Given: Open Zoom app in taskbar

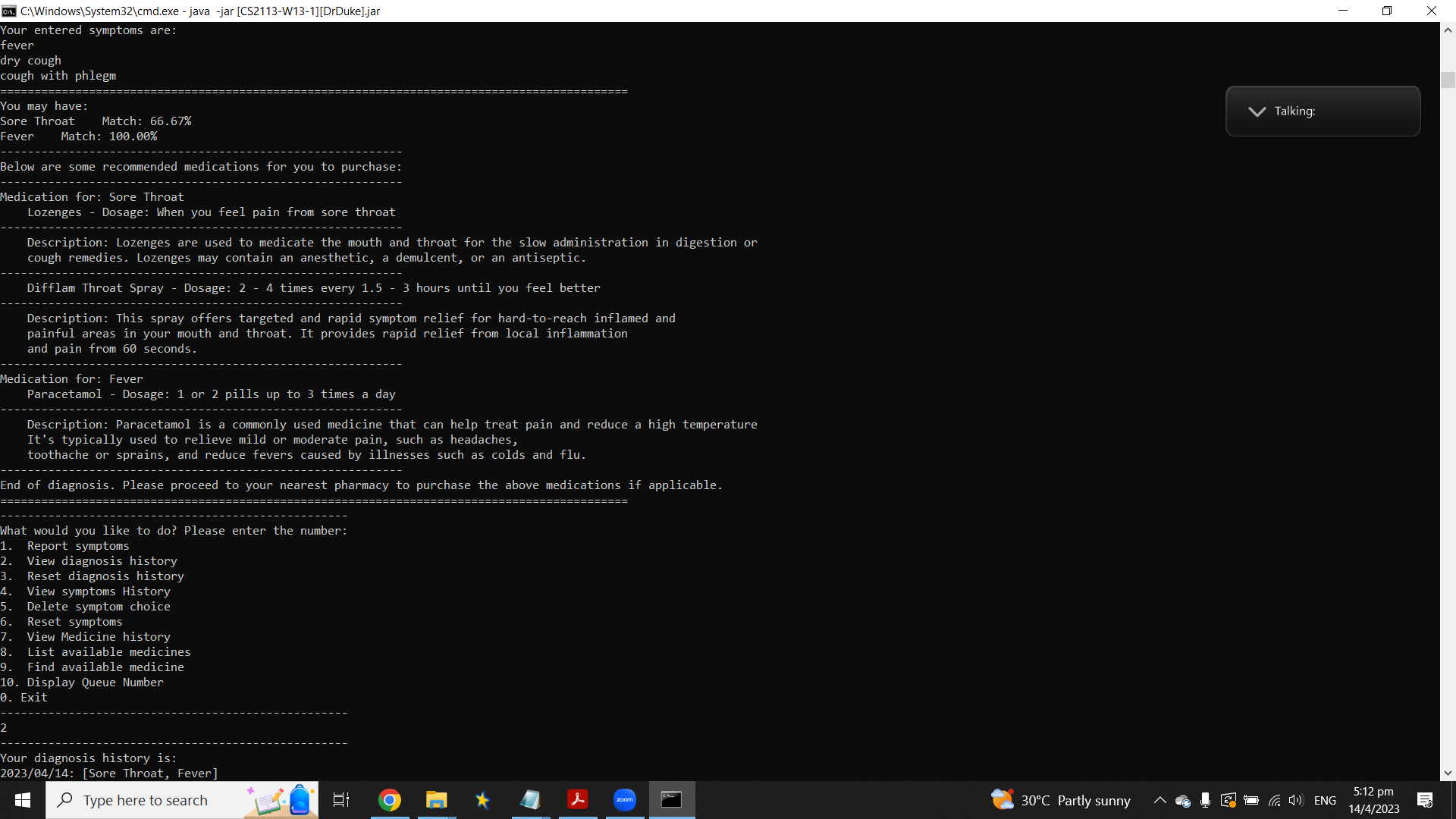Looking at the screenshot, I should pyautogui.click(x=625, y=800).
